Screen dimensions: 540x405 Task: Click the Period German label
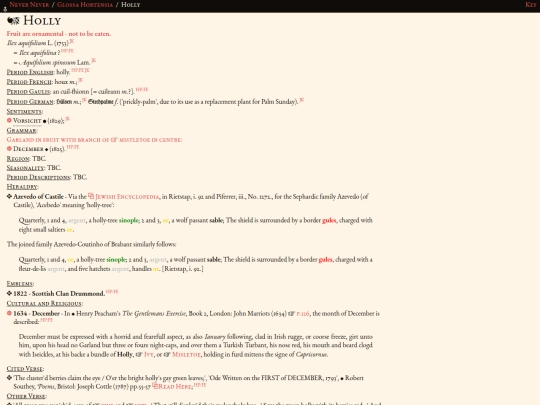30,102
